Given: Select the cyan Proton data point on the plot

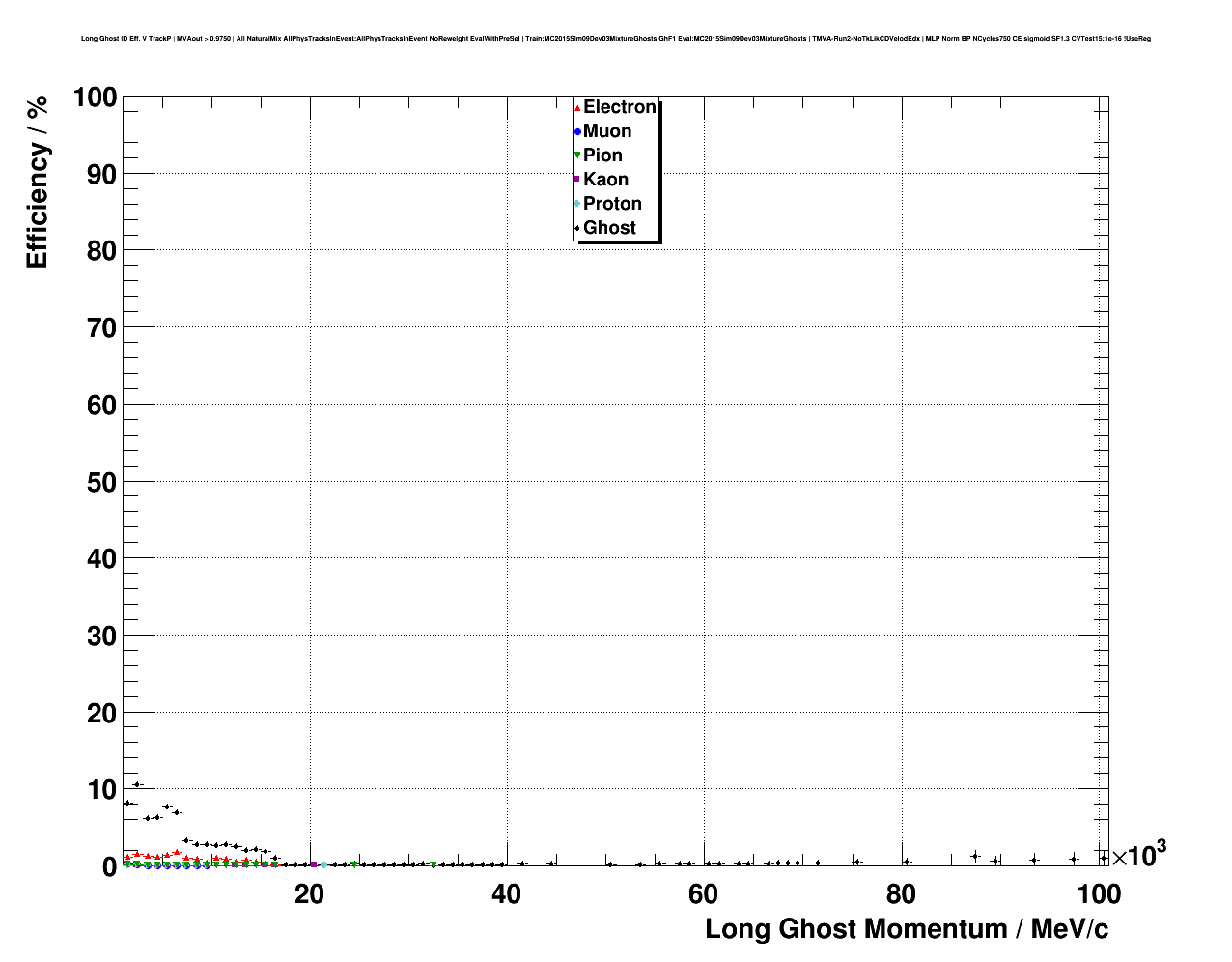Looking at the screenshot, I should click(x=324, y=864).
